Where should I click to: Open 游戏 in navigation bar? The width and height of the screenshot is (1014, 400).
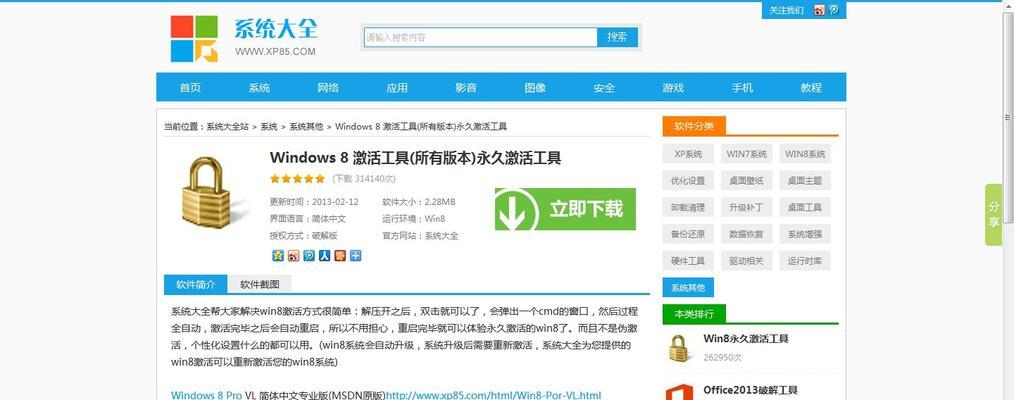coord(673,88)
